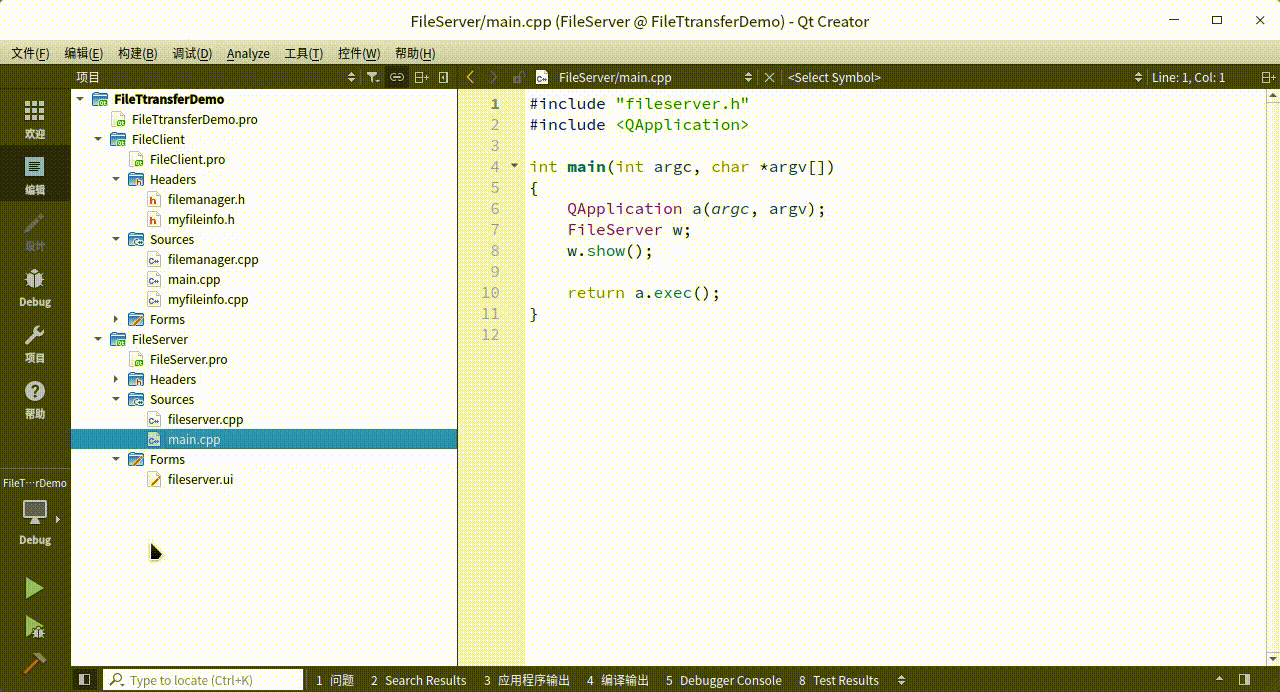Show the 3 应用程序输出 pane

click(x=527, y=680)
